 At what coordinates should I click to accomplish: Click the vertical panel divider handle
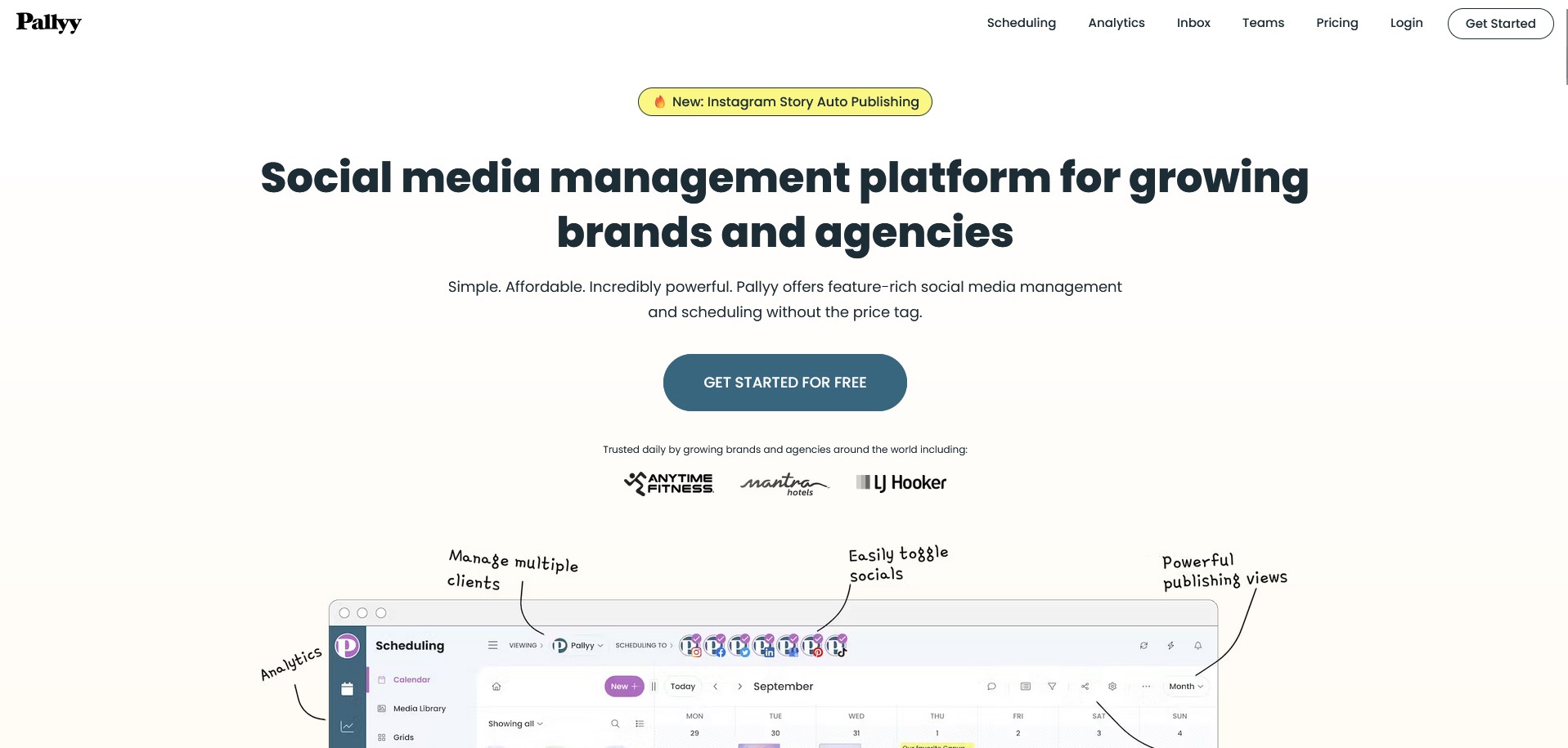[654, 687]
